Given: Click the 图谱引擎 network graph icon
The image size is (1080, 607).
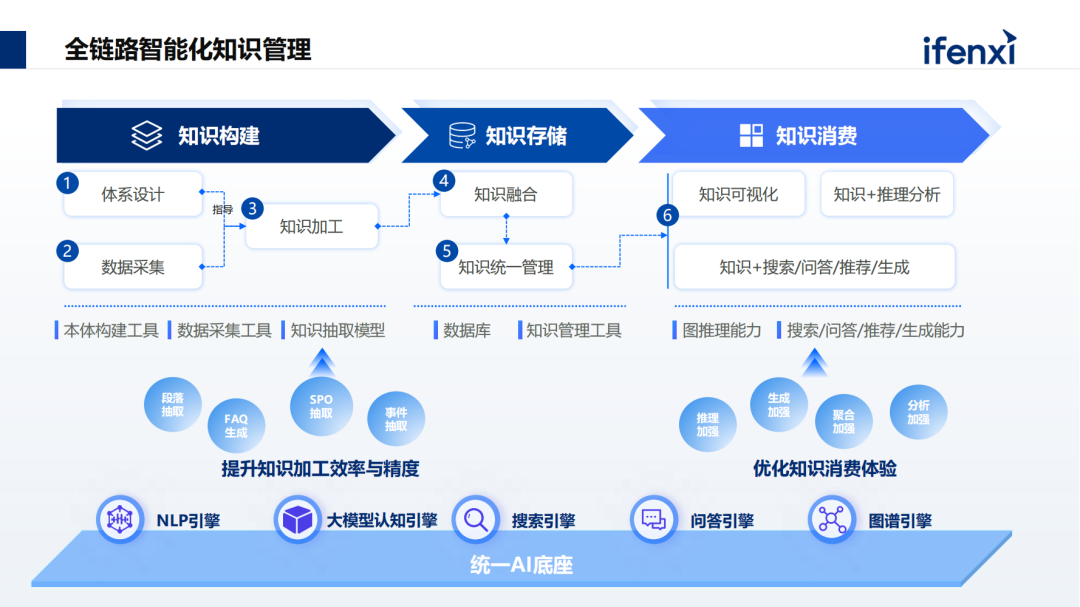Looking at the screenshot, I should 831,520.
